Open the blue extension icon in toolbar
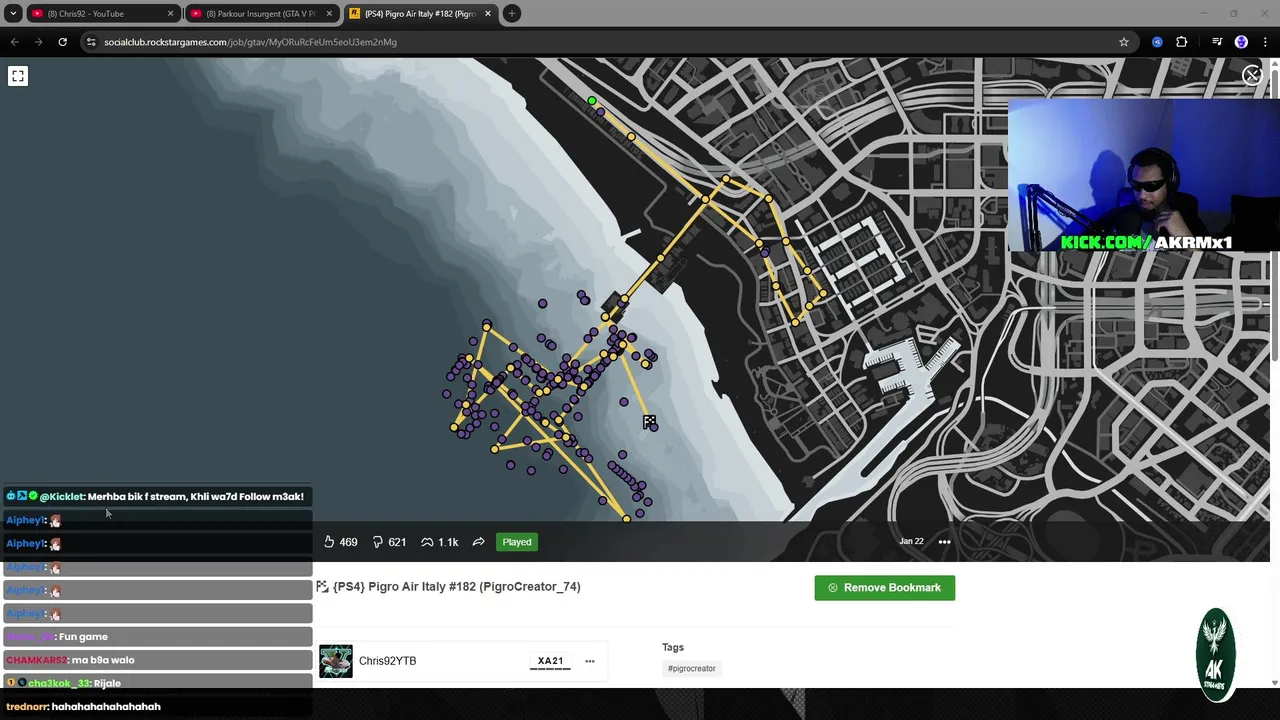Screen dimensions: 1280x720 point(1157,42)
